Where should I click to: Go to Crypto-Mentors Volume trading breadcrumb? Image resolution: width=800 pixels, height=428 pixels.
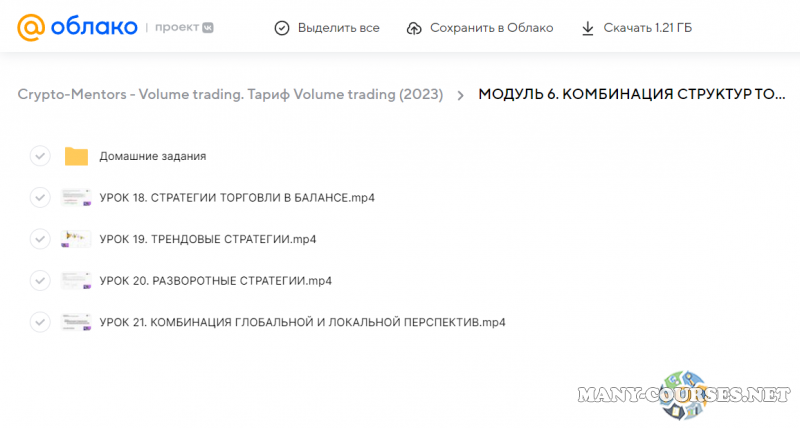point(230,95)
